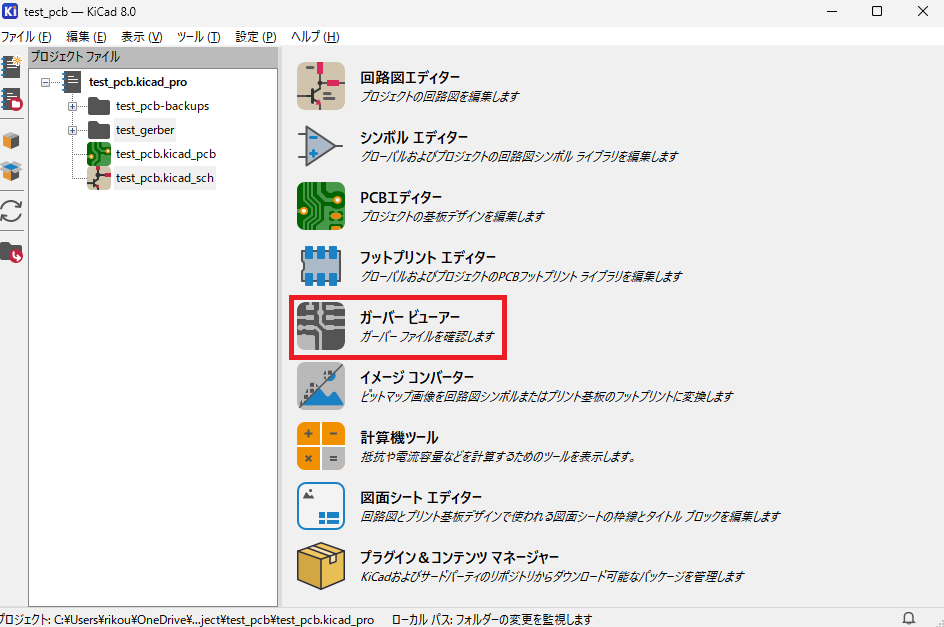Select test_pcb.kicad_pcb in the tree
944x627 pixels.
(166, 154)
